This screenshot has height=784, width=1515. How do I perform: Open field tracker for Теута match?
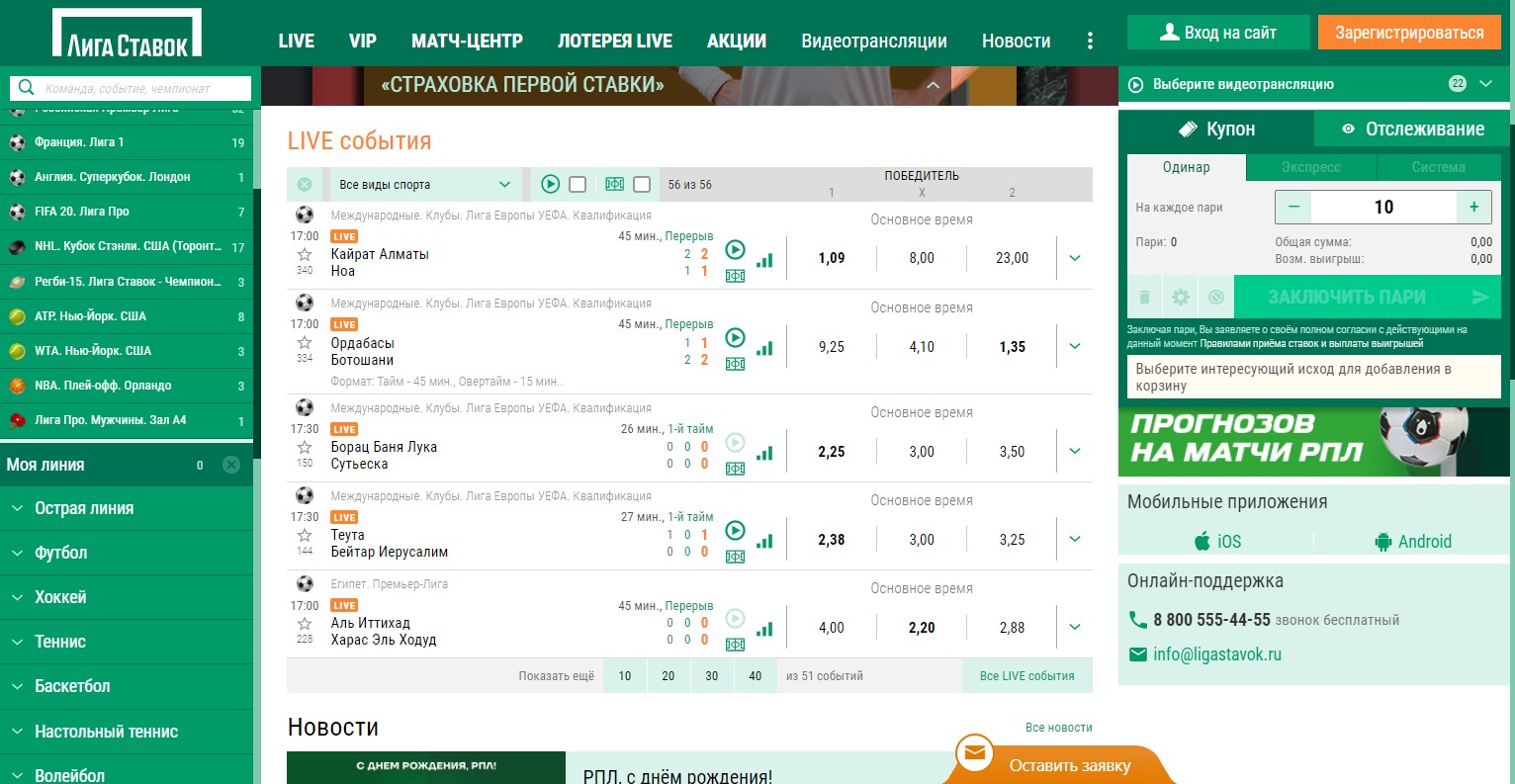pos(735,557)
